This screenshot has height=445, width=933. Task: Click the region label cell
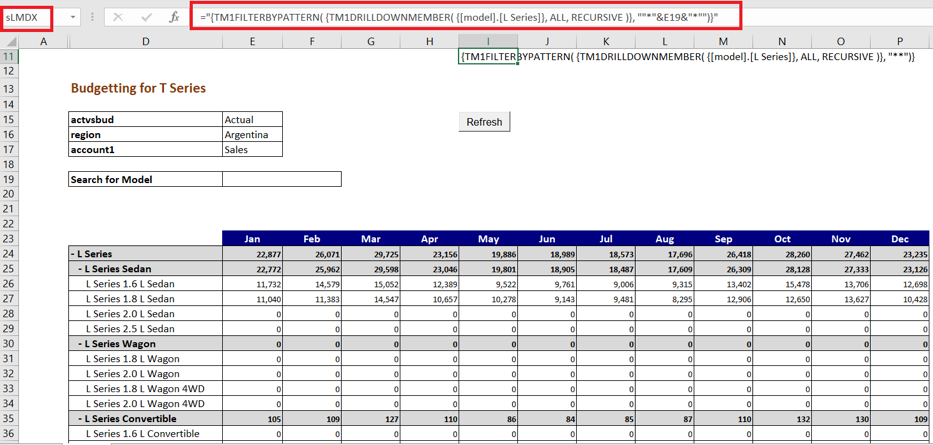[x=146, y=134]
